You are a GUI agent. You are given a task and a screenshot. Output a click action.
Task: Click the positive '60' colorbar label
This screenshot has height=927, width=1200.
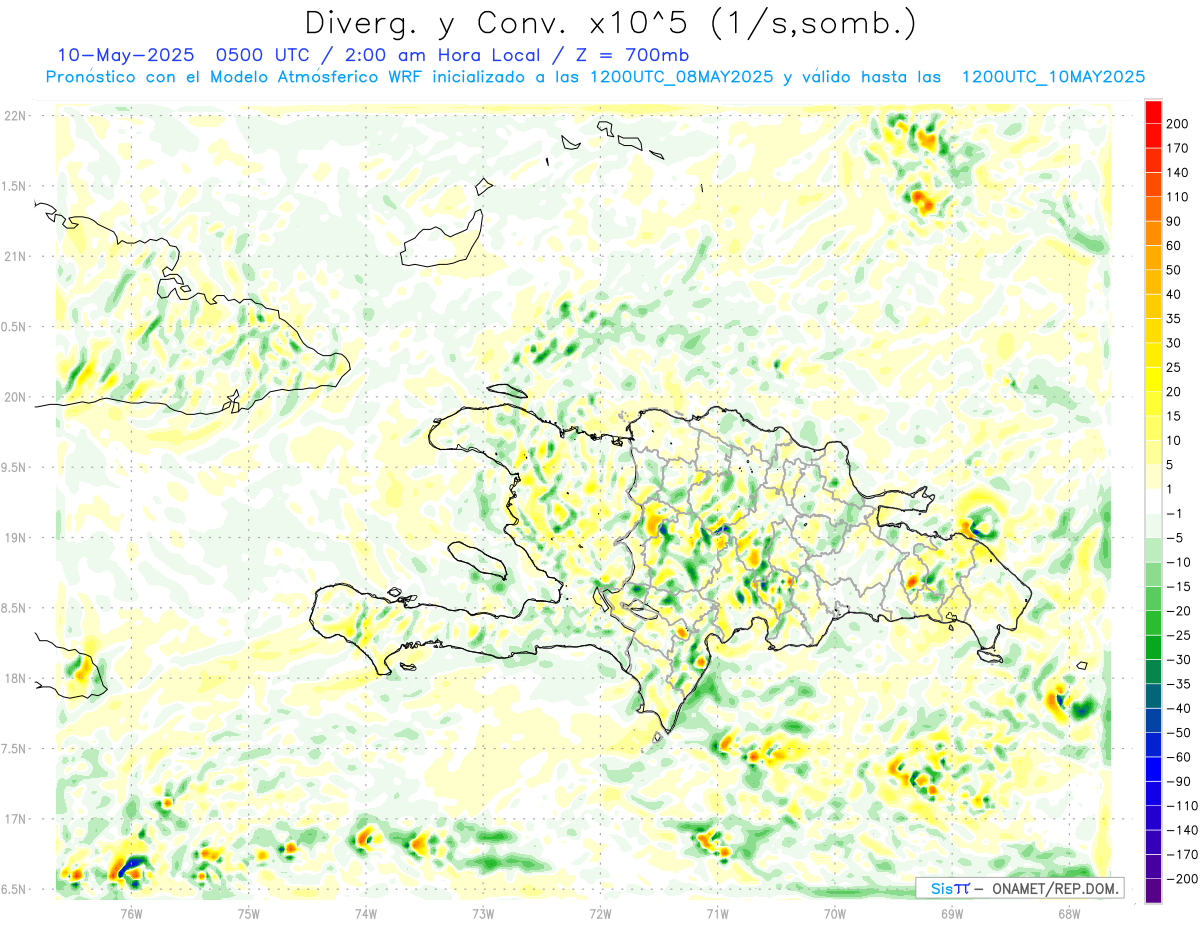click(1174, 245)
